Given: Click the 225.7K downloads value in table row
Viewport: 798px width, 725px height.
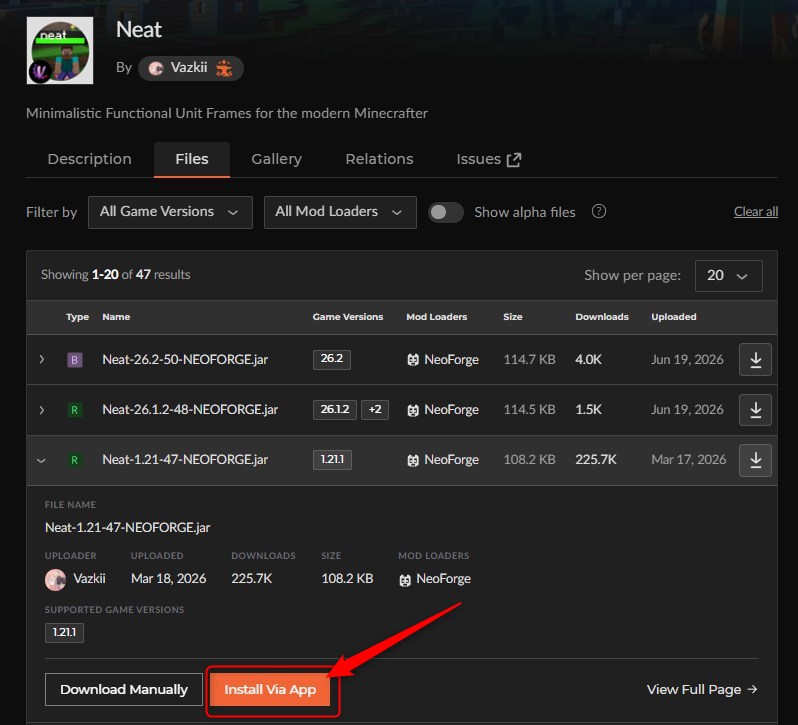Looking at the screenshot, I should (595, 459).
